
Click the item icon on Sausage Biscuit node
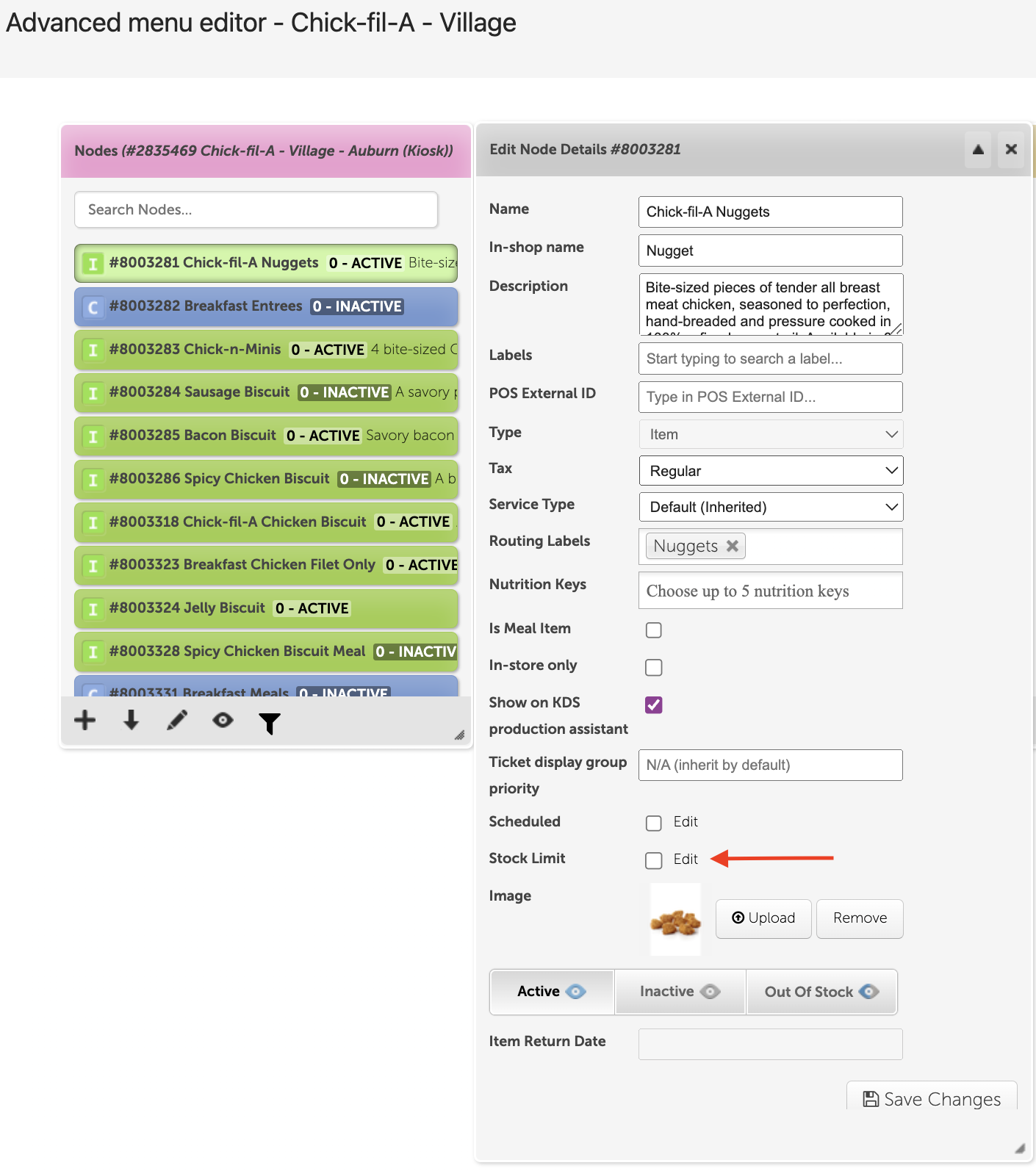click(93, 393)
